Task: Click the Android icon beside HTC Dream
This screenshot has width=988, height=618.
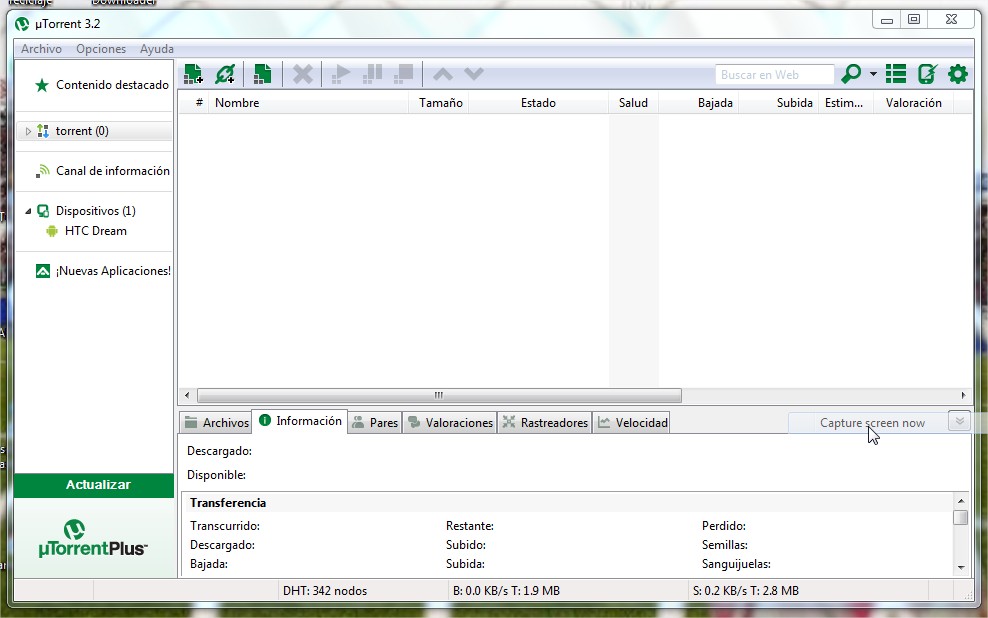Action: coord(52,231)
